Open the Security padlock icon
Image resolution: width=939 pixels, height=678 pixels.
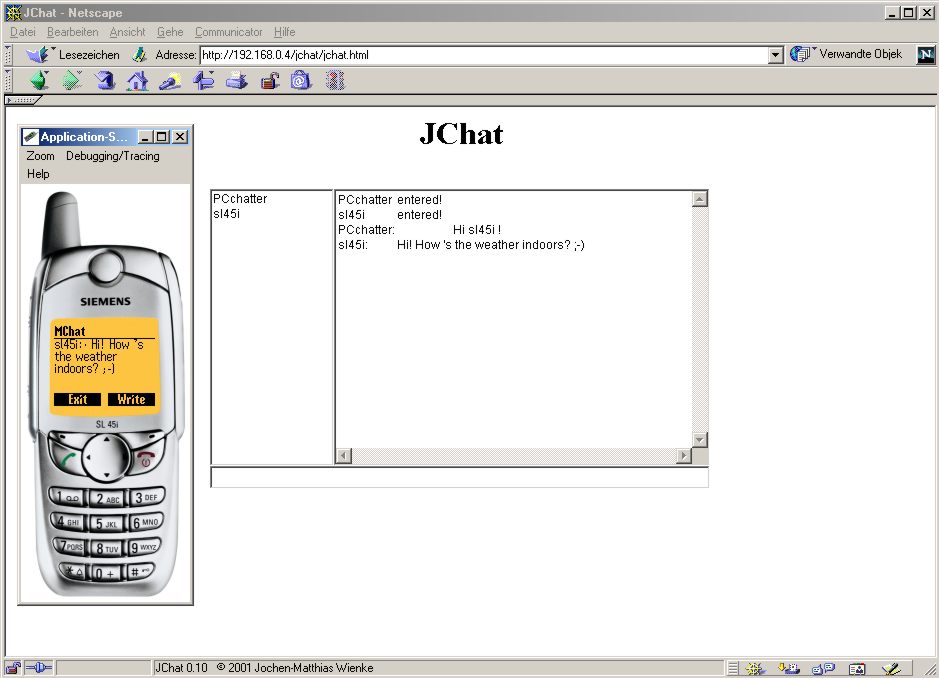pos(269,81)
